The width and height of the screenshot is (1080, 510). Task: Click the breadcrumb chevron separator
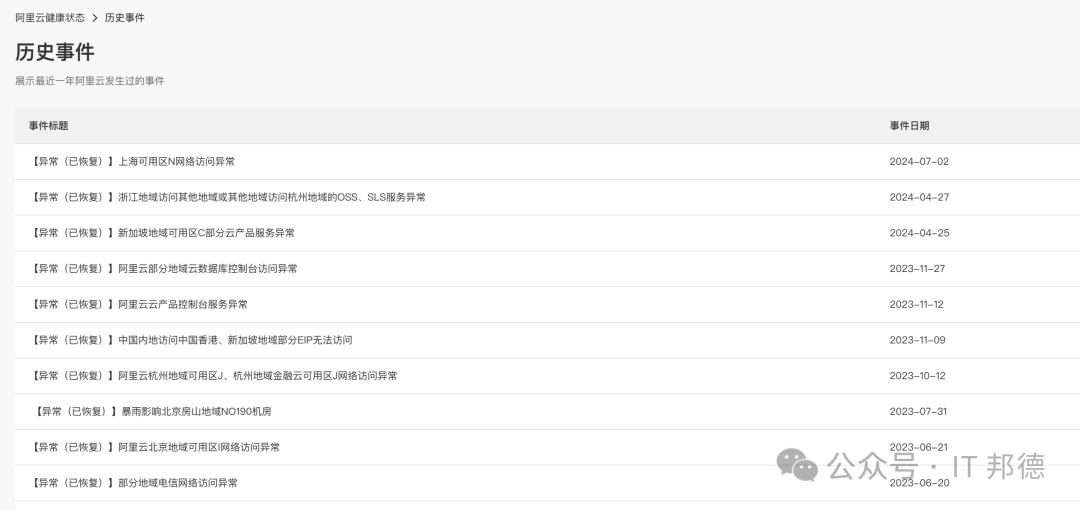coord(95,18)
